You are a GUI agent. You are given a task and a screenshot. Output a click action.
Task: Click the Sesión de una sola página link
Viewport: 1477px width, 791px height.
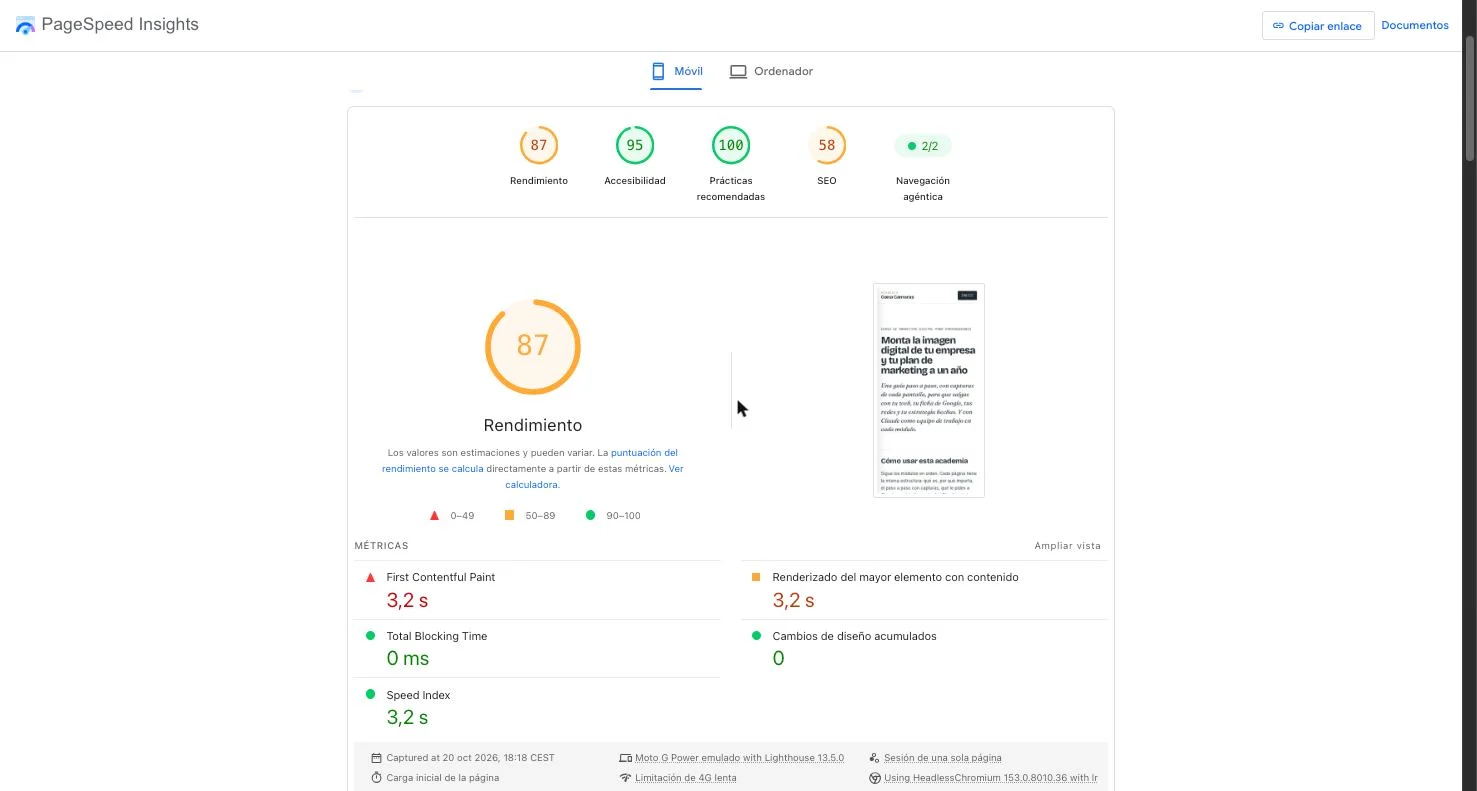click(942, 758)
